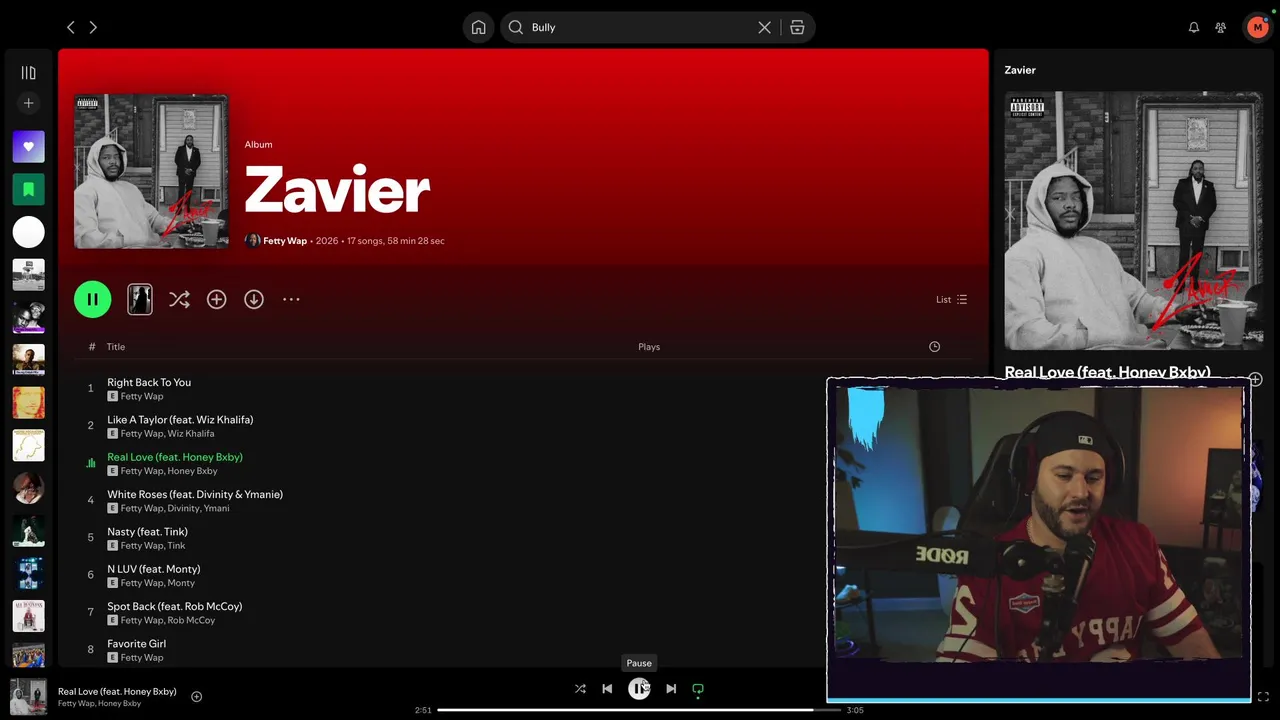Go forward with the right arrow
The image size is (1280, 720).
(93, 27)
